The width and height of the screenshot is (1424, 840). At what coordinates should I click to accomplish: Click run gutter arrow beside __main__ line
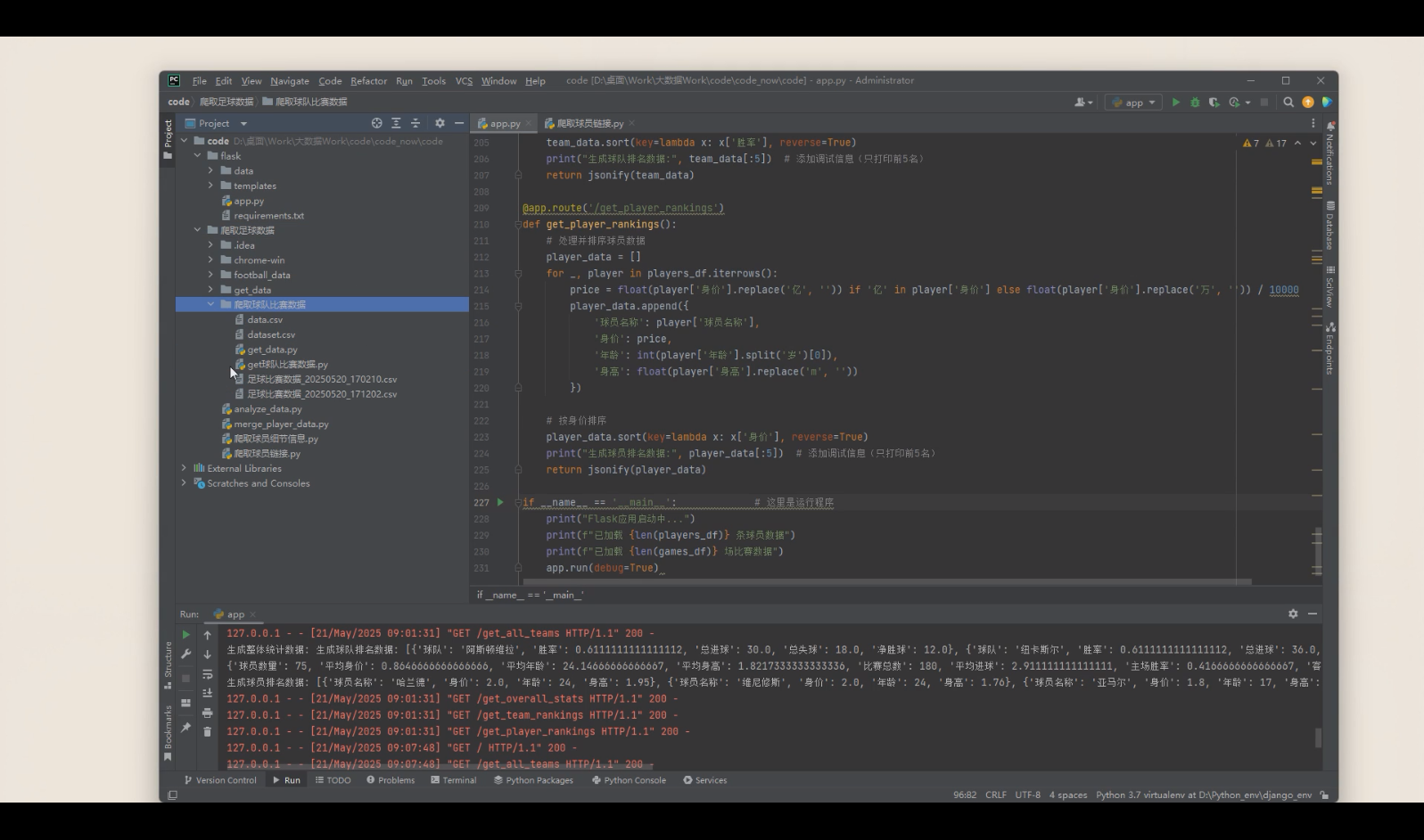(x=500, y=502)
